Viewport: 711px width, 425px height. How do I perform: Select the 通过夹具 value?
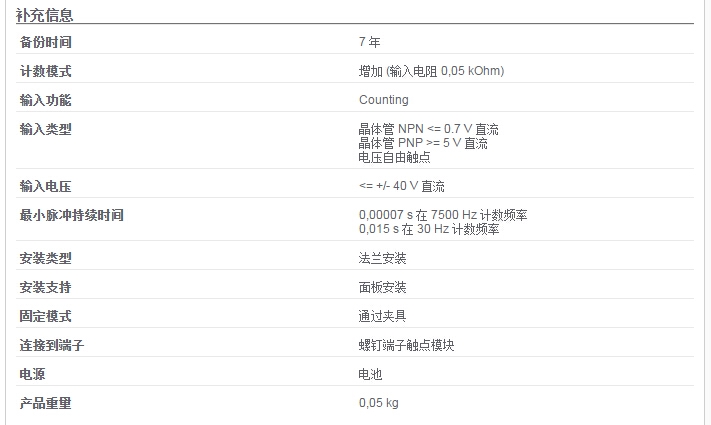click(x=382, y=316)
